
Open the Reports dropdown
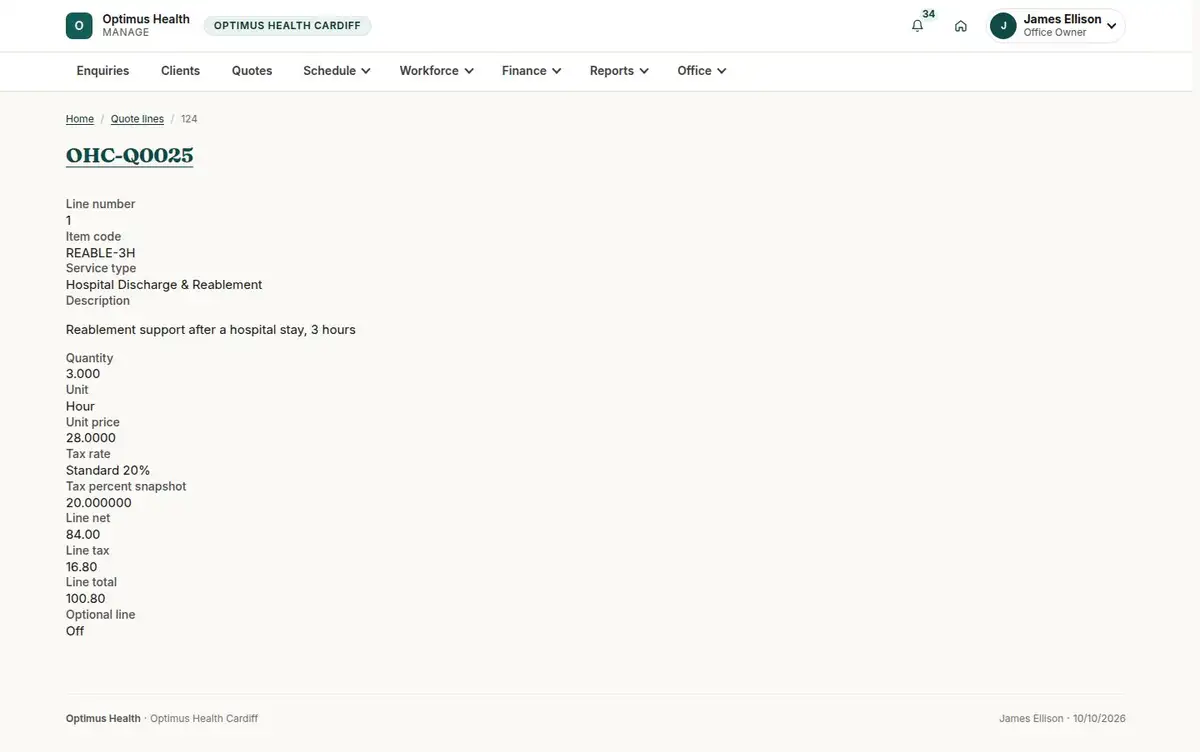click(x=619, y=71)
